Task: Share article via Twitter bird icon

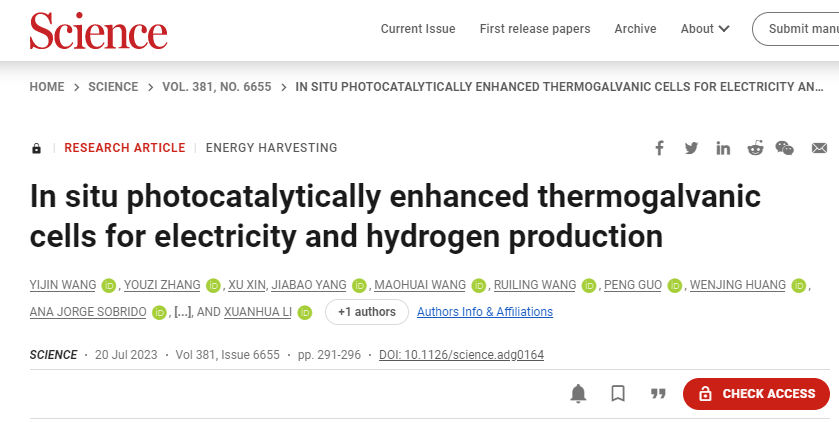Action: click(691, 148)
